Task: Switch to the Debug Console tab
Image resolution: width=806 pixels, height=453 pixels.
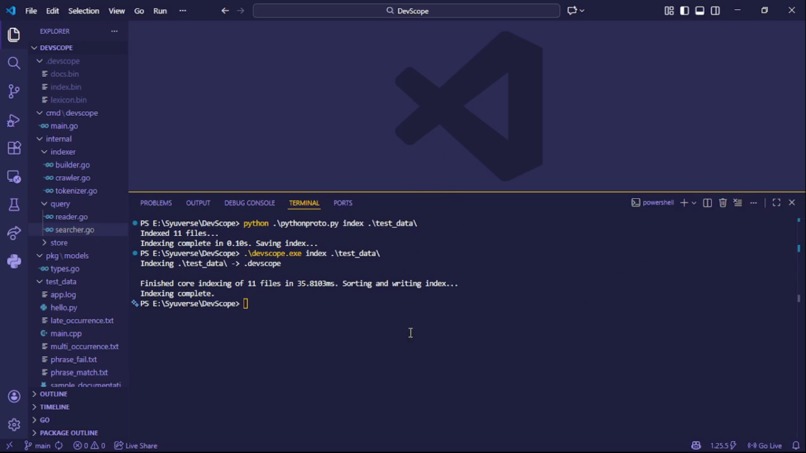Action: 249,203
